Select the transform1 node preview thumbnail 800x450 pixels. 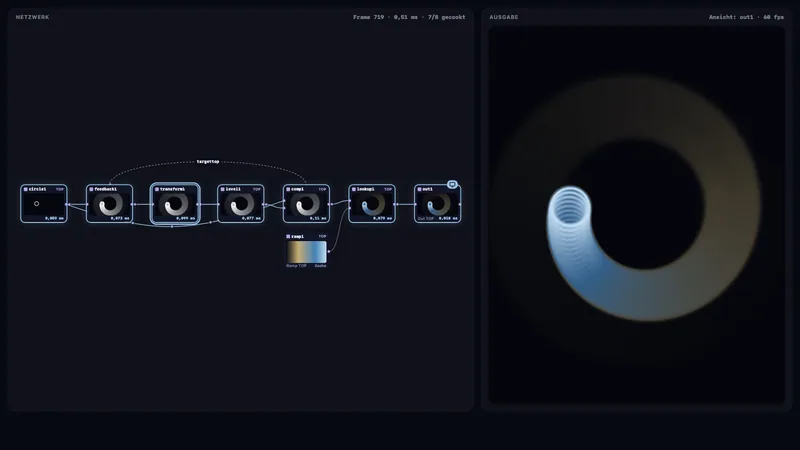point(175,204)
